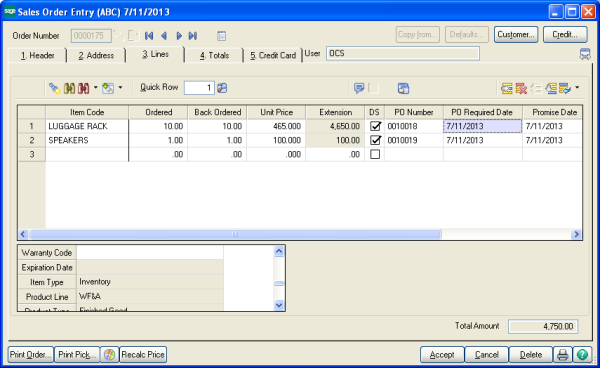Click the Customer... button

(516, 34)
